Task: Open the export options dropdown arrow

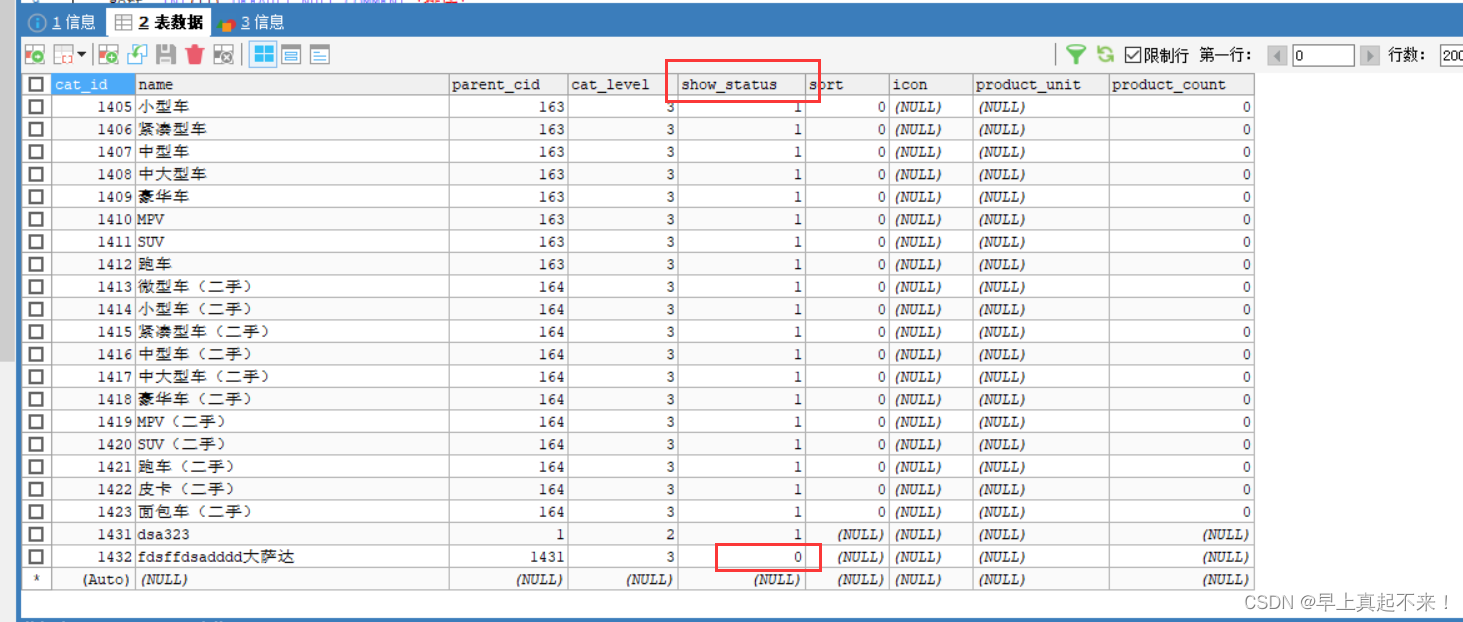Action: [x=81, y=54]
